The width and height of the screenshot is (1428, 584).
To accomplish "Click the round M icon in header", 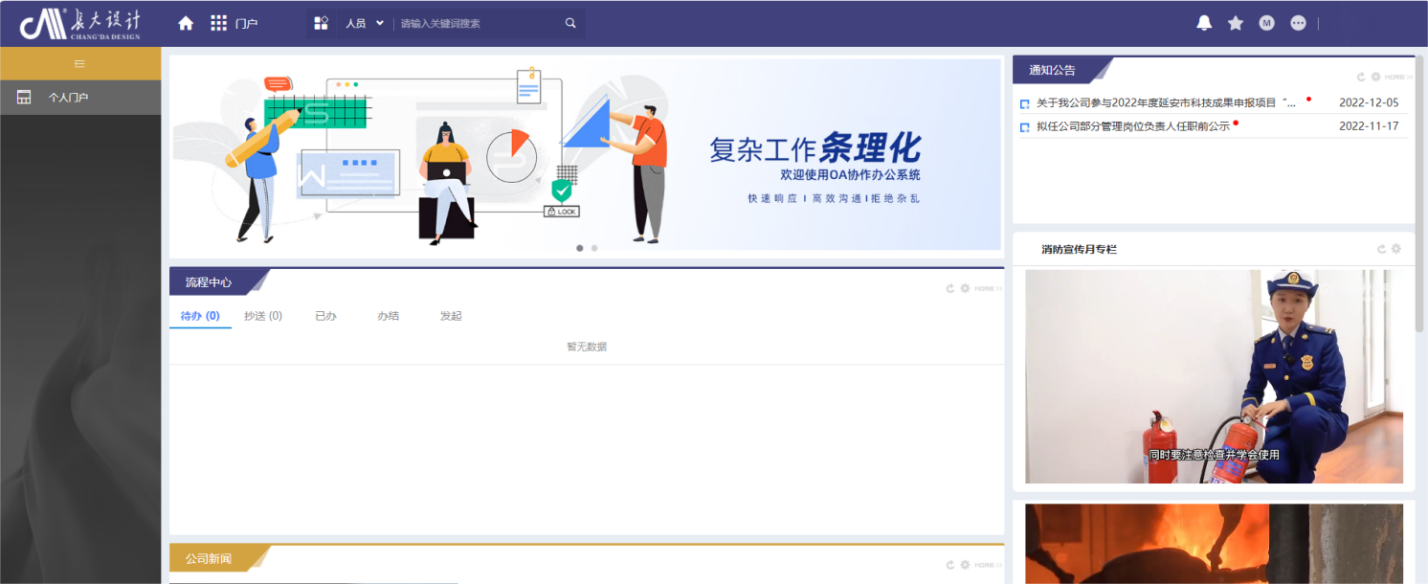I will click(x=1267, y=23).
